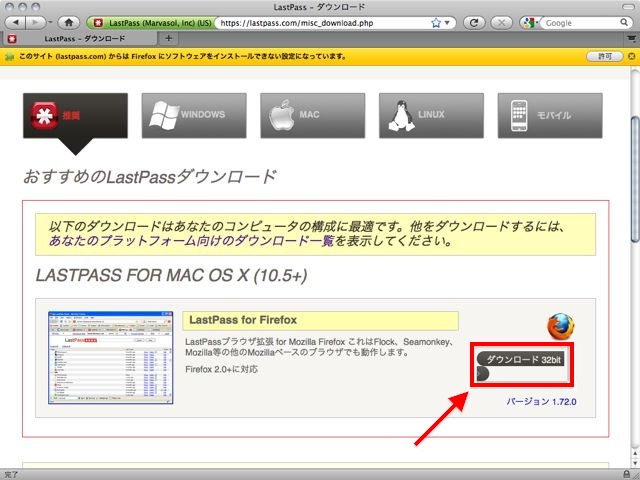The width and height of the screenshot is (640, 480).
Task: Click the LastPass for Firefox screenshot thumbnail
Action: click(111, 358)
